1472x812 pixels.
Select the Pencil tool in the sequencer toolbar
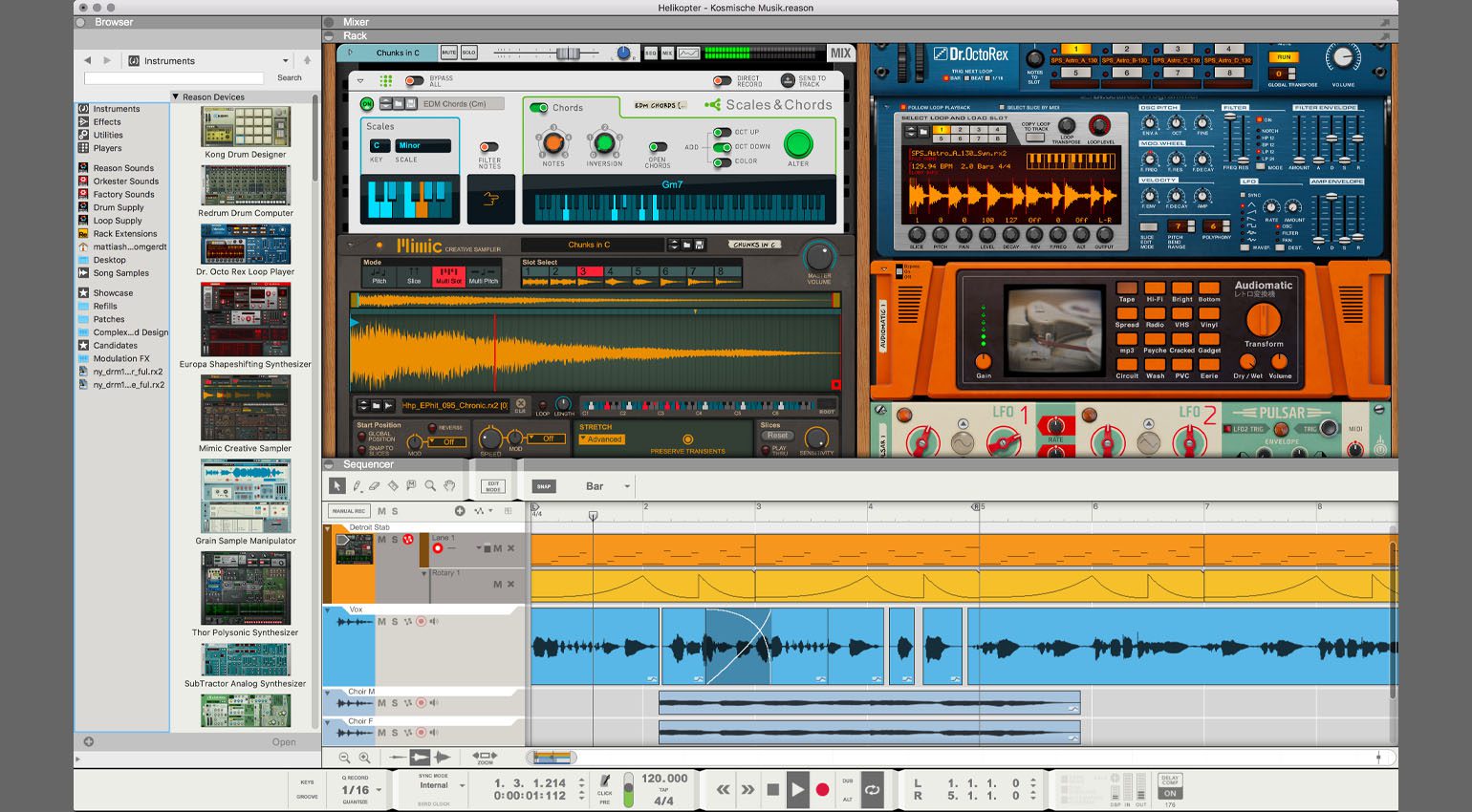click(357, 486)
